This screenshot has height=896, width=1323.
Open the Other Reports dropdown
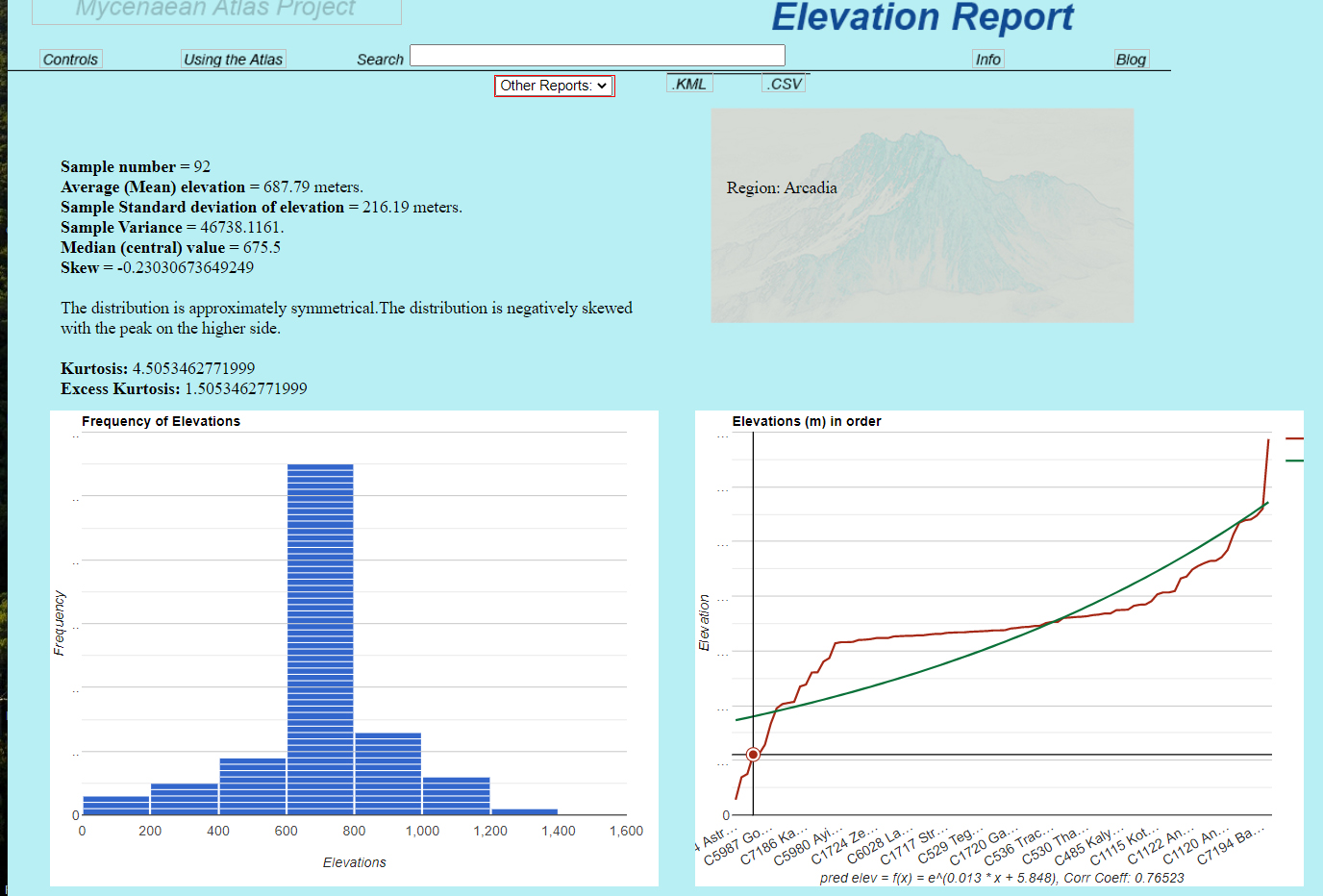[x=554, y=86]
